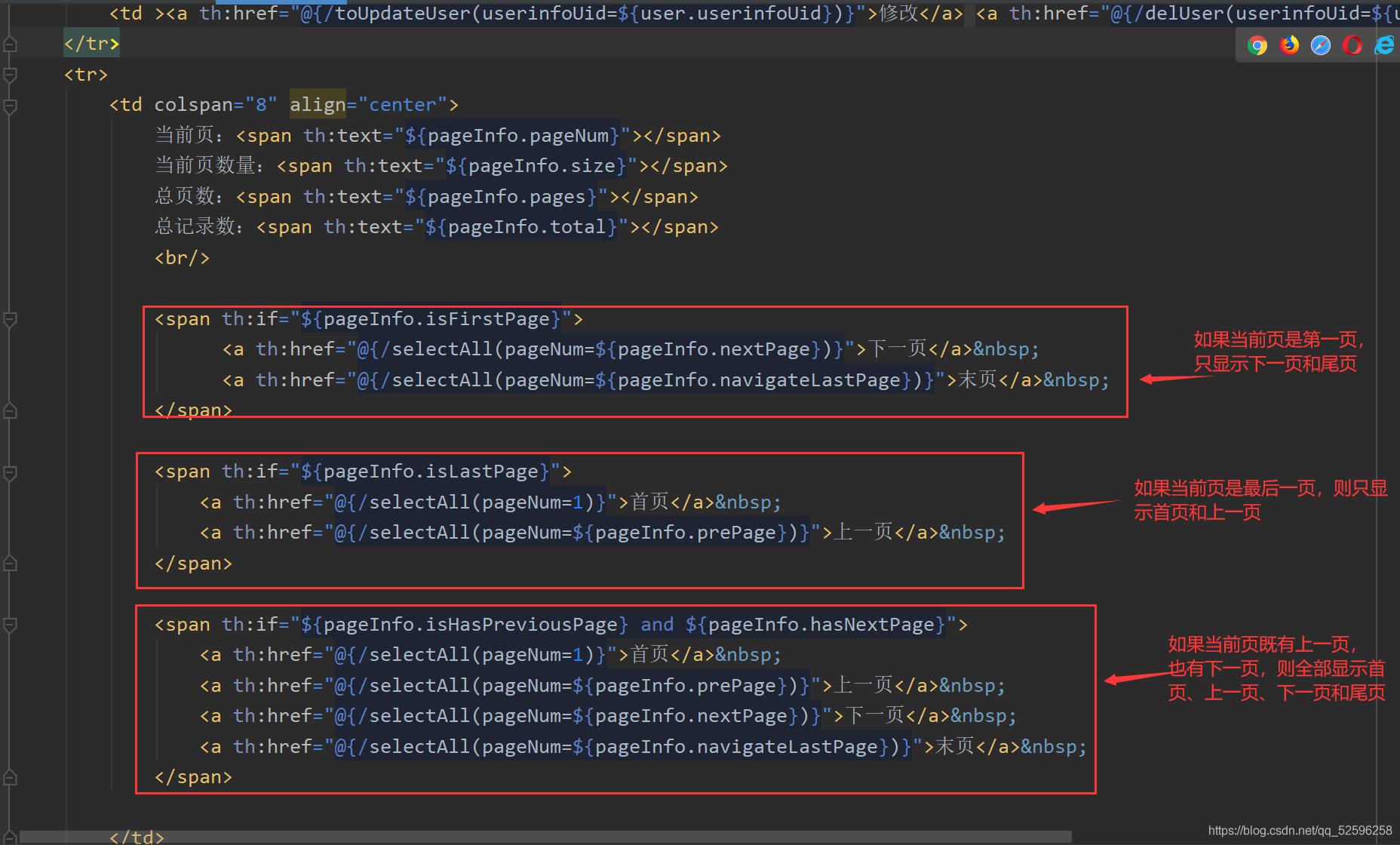Click pageNum=1 link in isHasPreviousPage span
The width and height of the screenshot is (1400, 845).
(x=471, y=655)
